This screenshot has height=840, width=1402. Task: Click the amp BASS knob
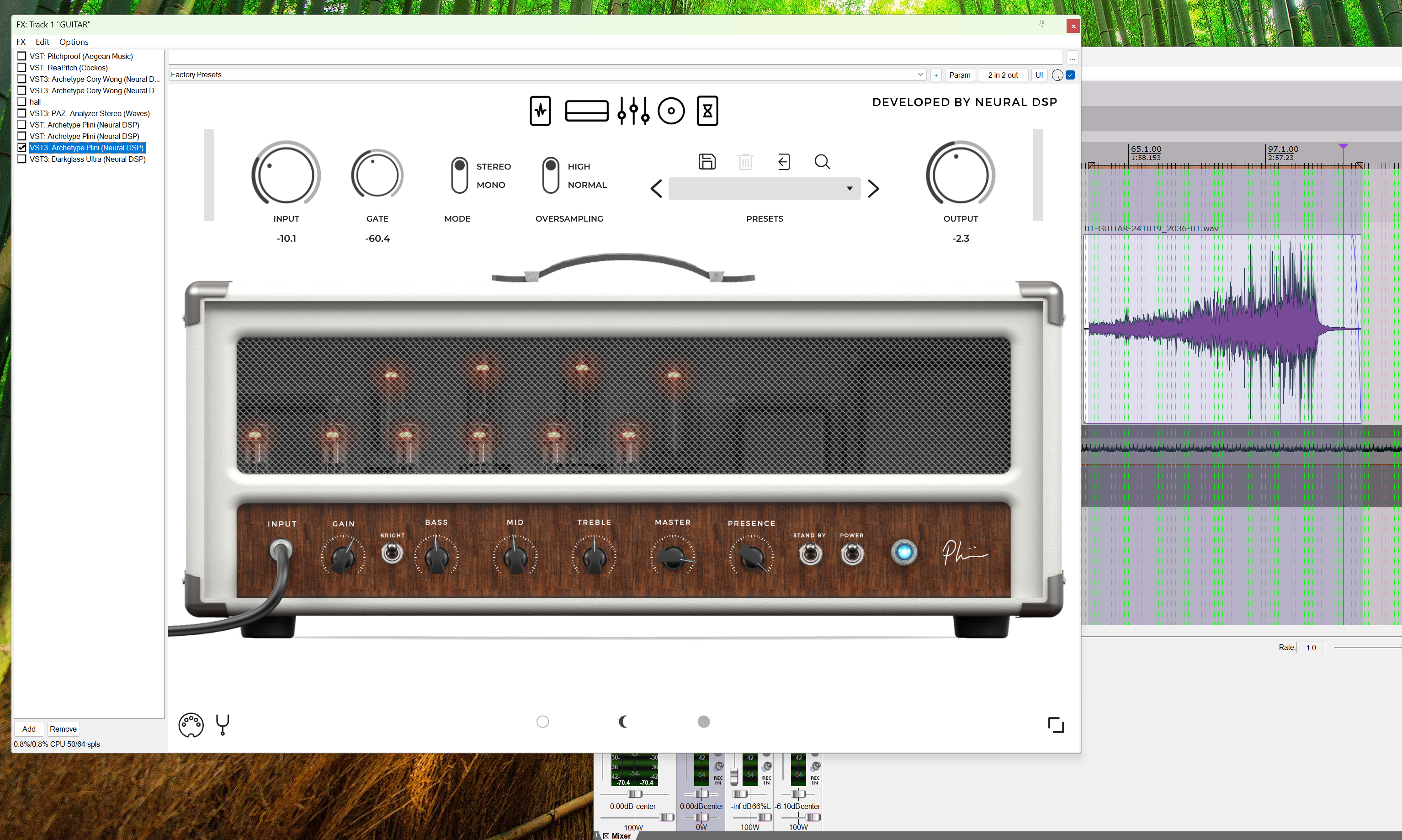436,557
